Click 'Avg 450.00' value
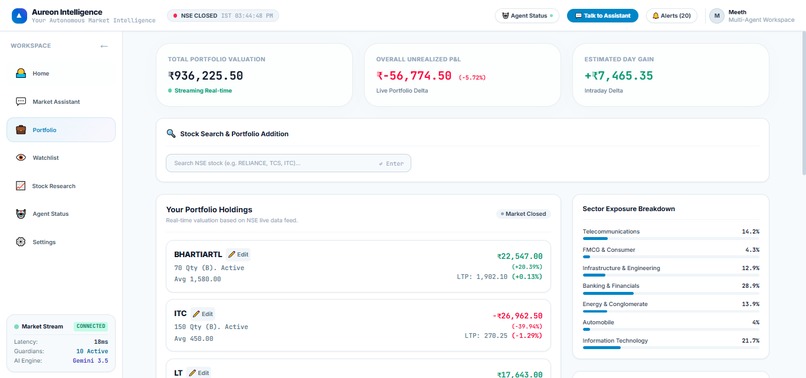The image size is (806, 378). tap(194, 339)
